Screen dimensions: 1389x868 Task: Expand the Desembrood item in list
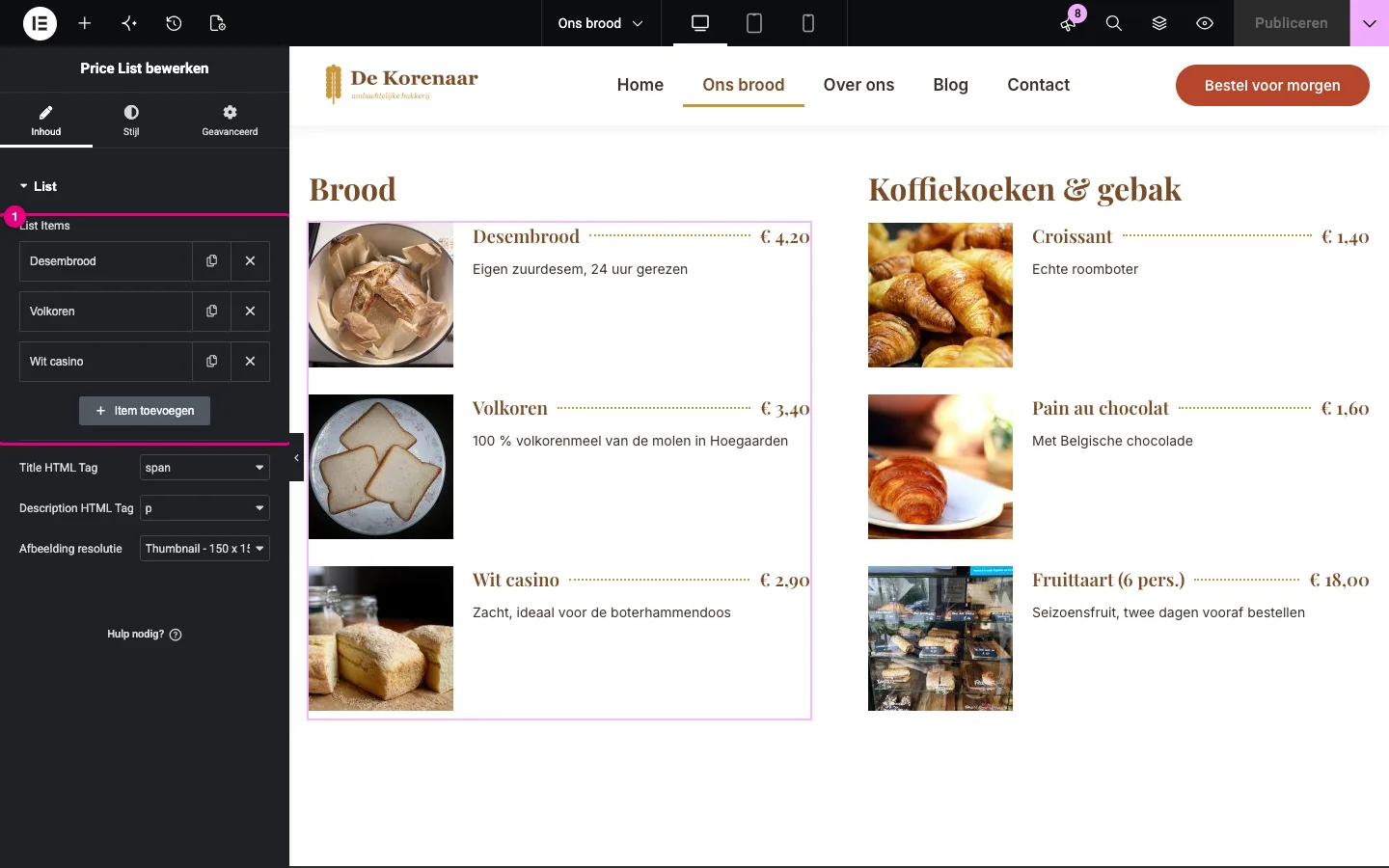click(x=106, y=261)
